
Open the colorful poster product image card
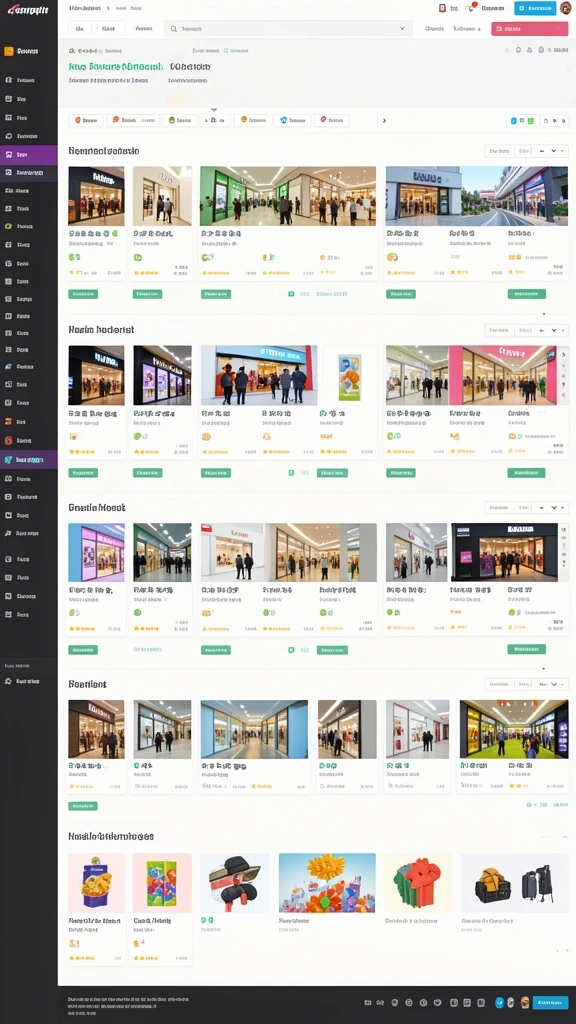(349, 376)
